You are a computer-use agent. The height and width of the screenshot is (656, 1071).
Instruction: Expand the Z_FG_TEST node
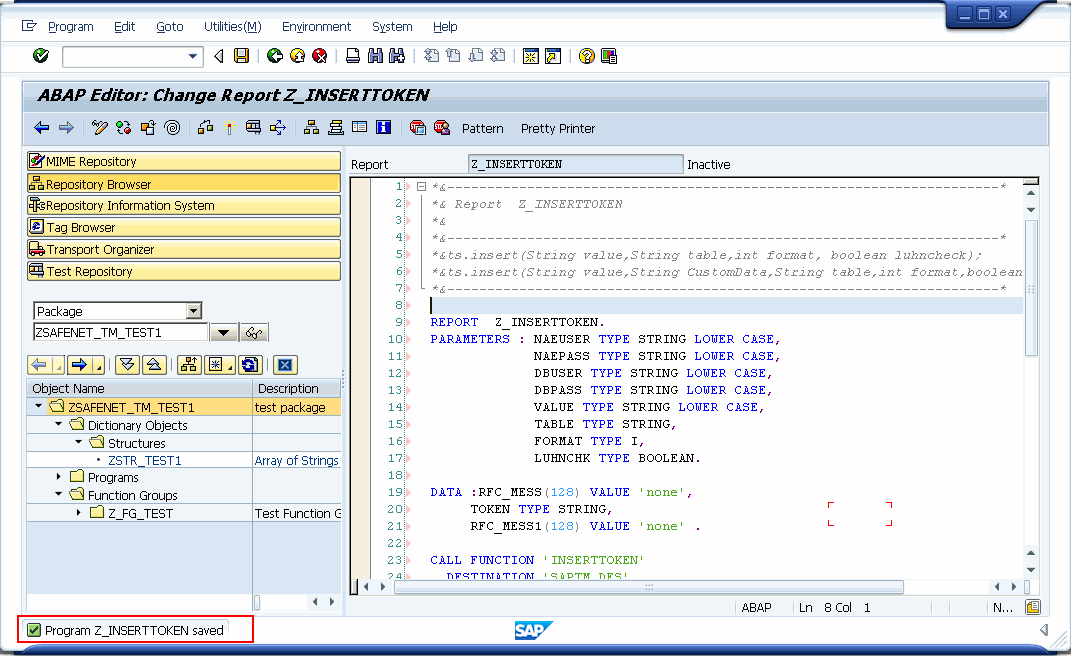click(79, 512)
